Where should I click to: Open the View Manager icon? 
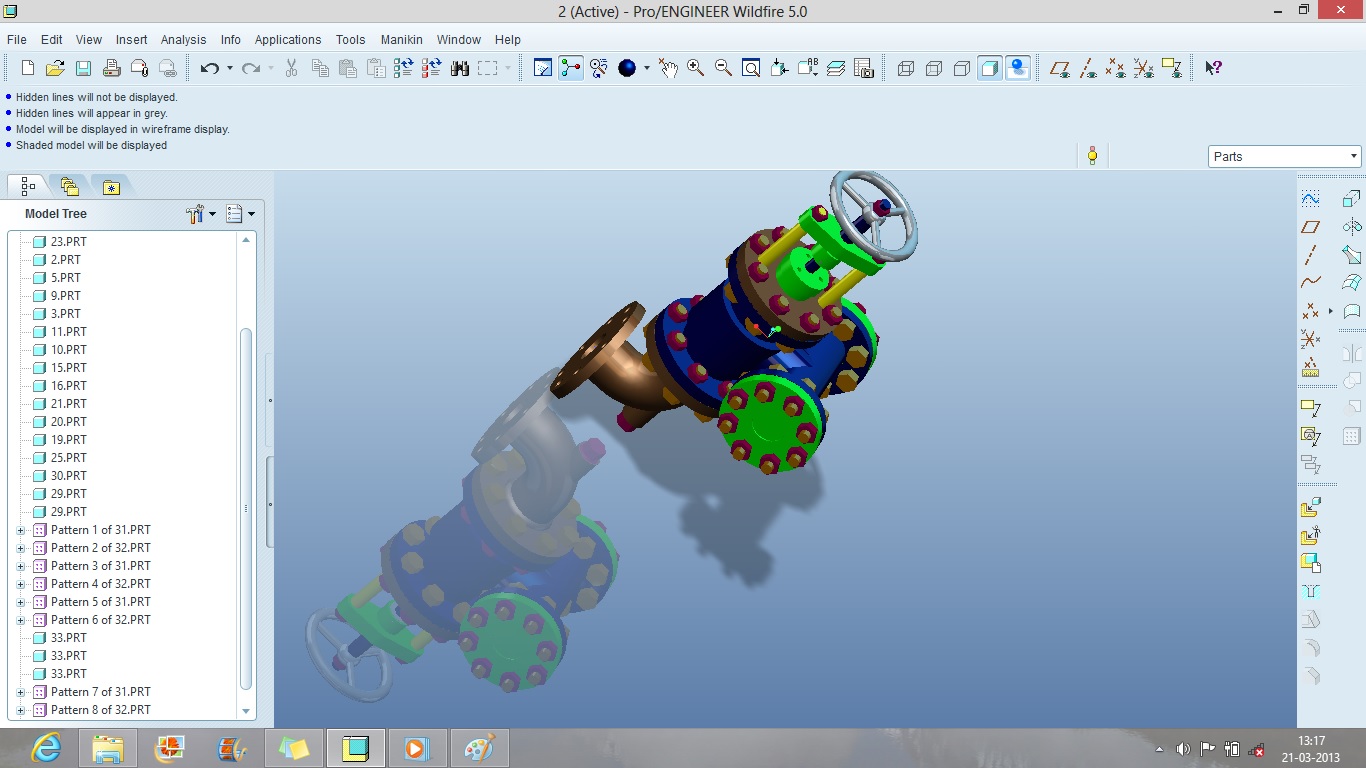(864, 68)
